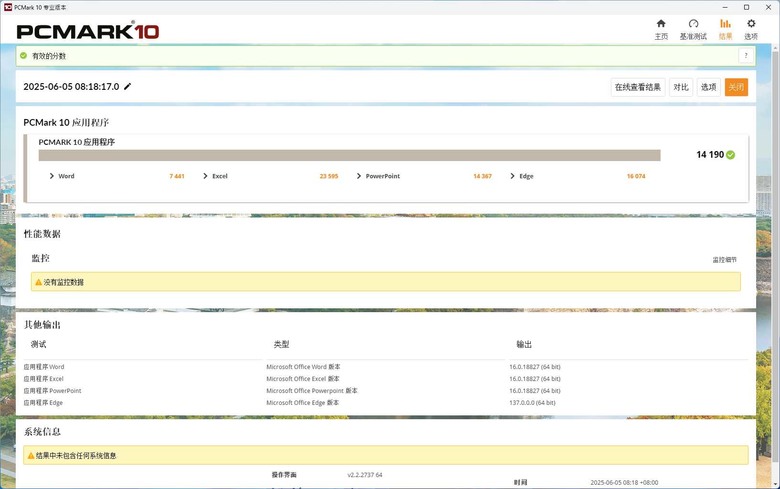Image resolution: width=780 pixels, height=489 pixels.
Task: Click the orange 关闭 button
Action: pos(736,87)
